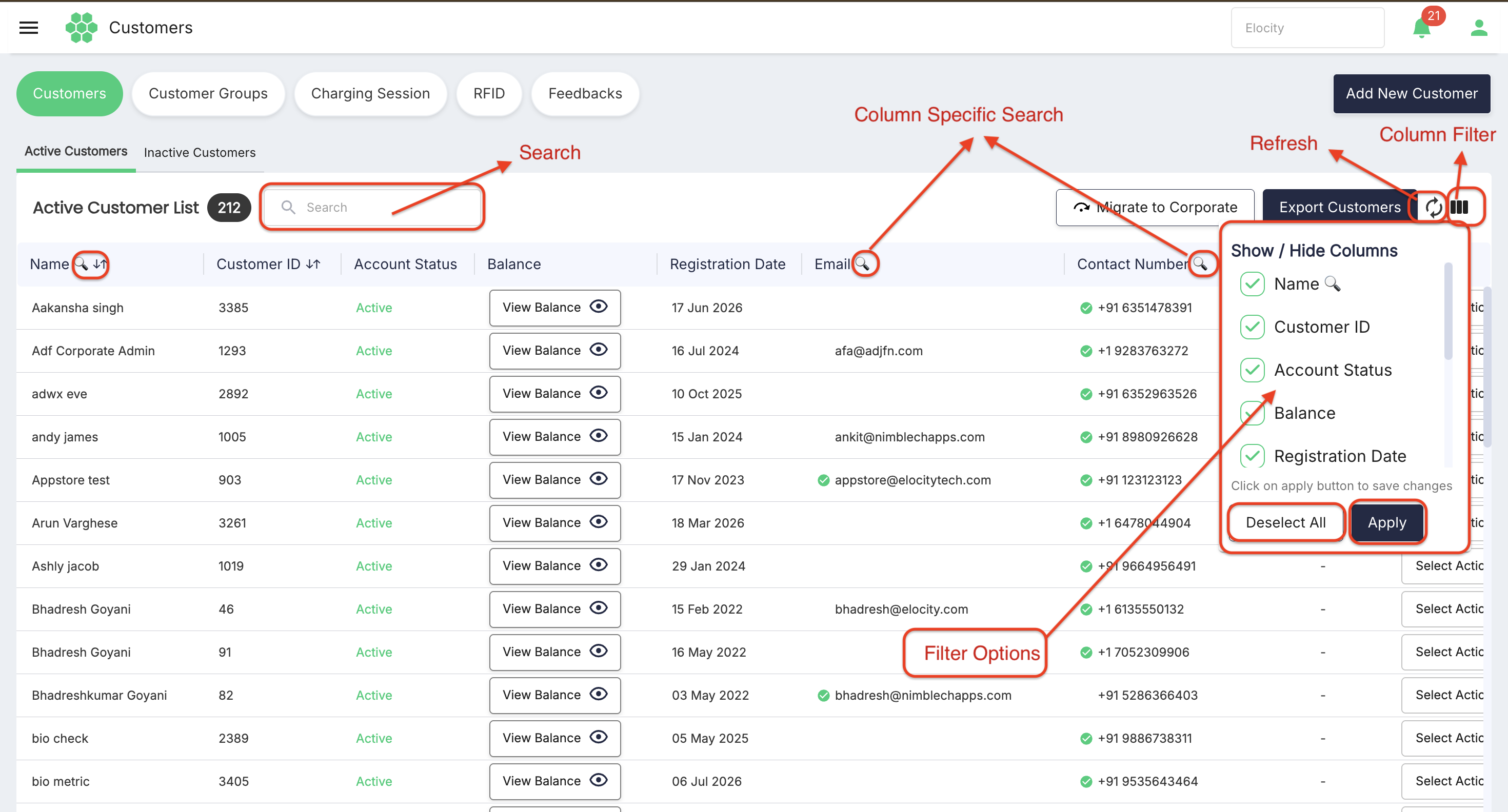Click verified check beside +91 6351478391
The height and width of the screenshot is (812, 1508).
(x=1086, y=308)
